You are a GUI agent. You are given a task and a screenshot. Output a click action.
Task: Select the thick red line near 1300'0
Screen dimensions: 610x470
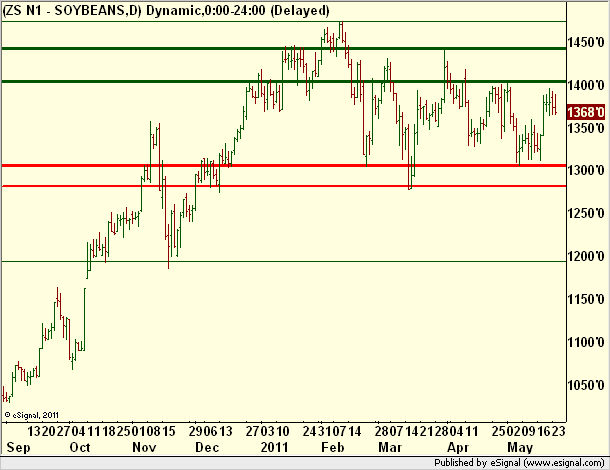click(284, 166)
